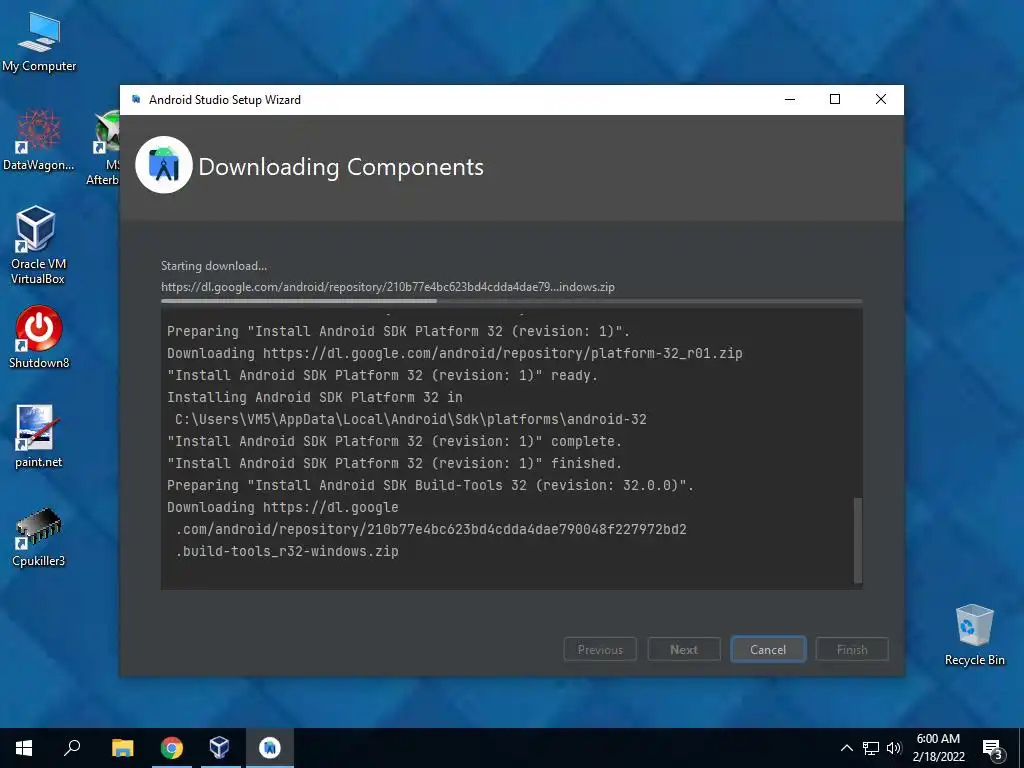Launch paint.net desktop shortcut
This screenshot has width=1024, height=768.
coord(39,436)
